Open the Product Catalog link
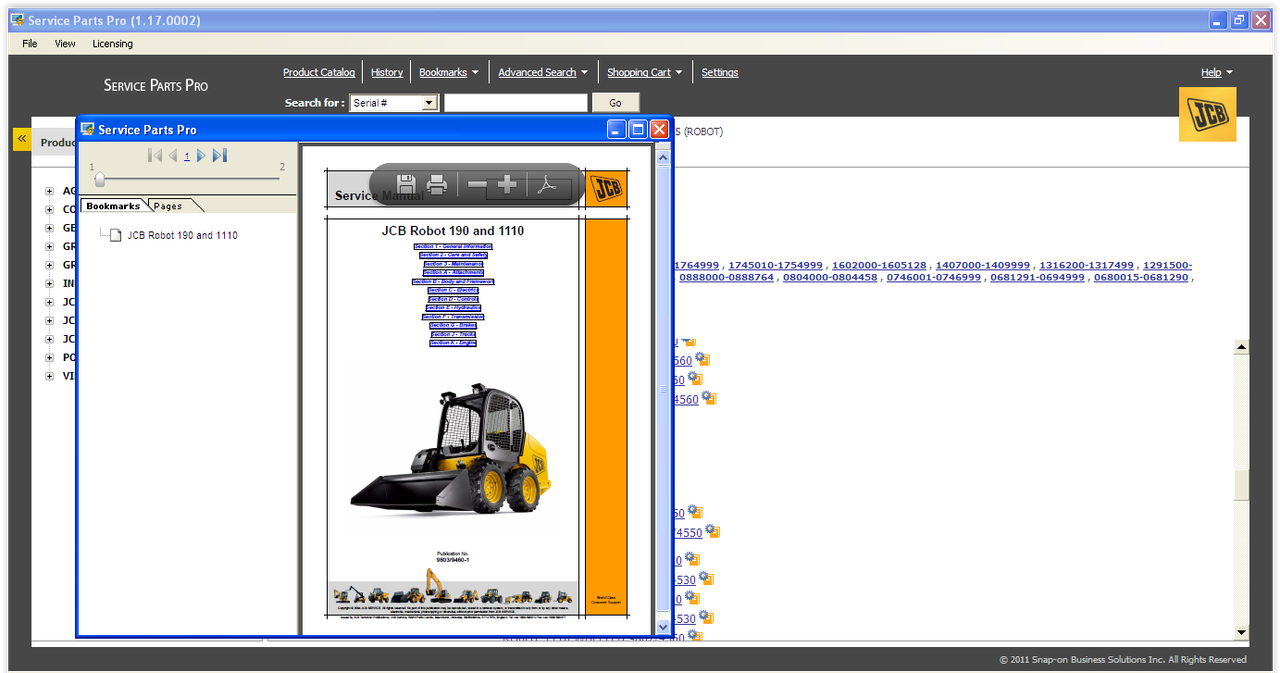 click(319, 72)
